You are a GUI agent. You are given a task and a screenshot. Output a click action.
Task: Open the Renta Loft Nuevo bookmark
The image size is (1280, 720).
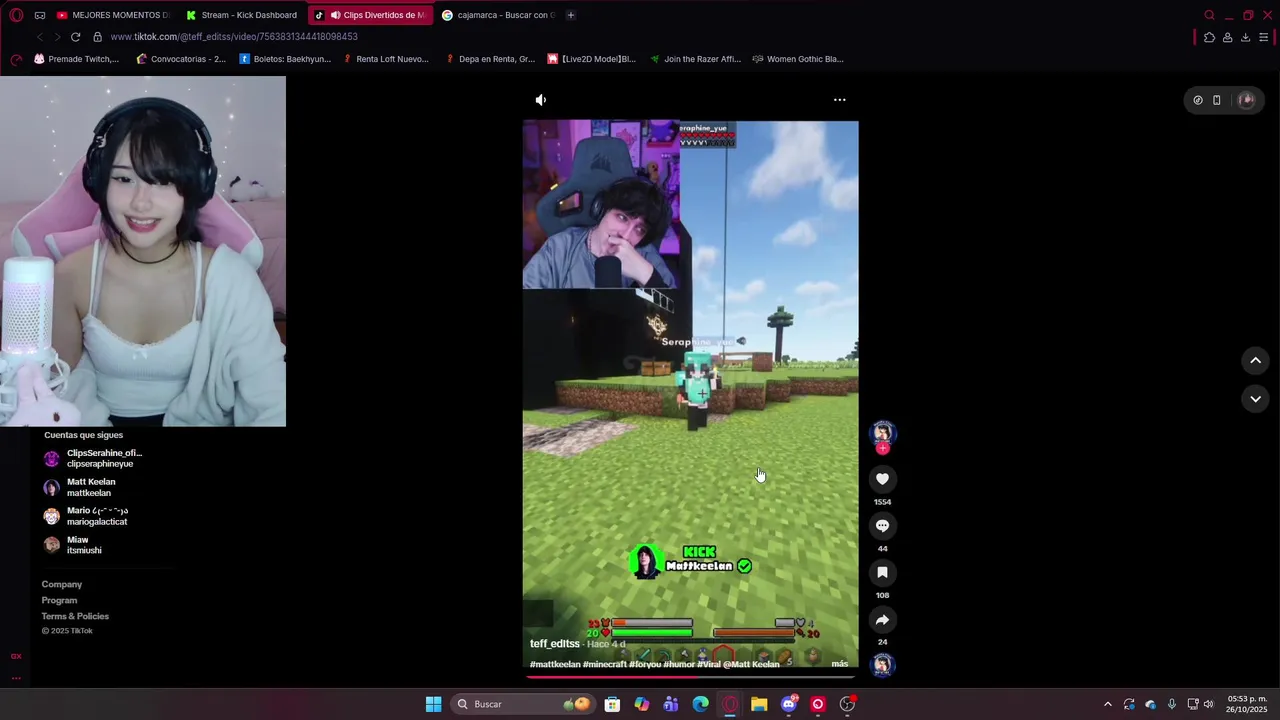click(385, 59)
